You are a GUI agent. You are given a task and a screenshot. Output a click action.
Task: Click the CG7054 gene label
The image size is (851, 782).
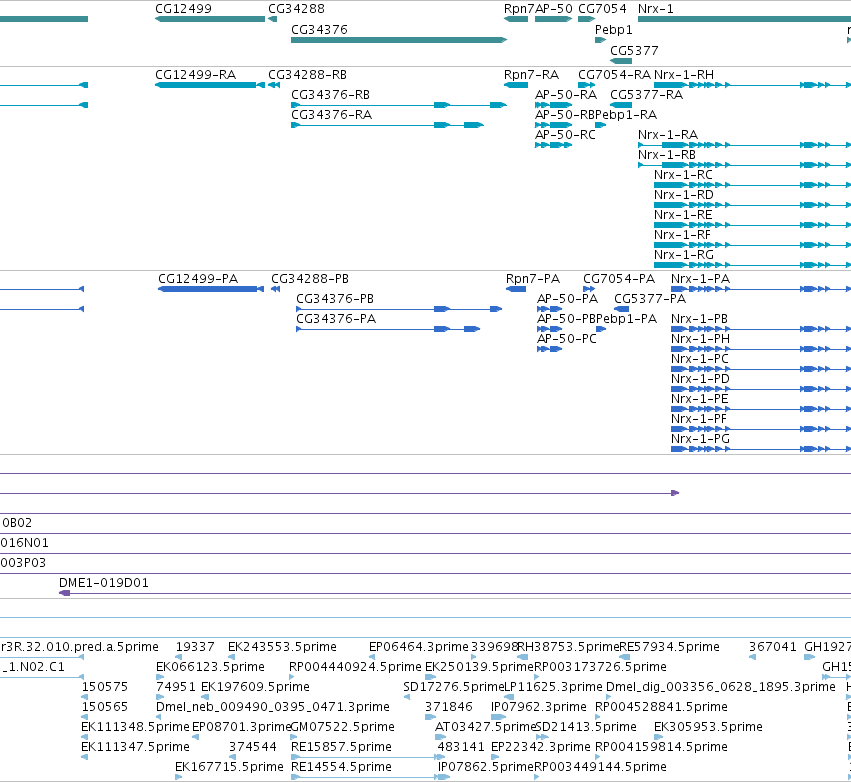click(x=602, y=9)
